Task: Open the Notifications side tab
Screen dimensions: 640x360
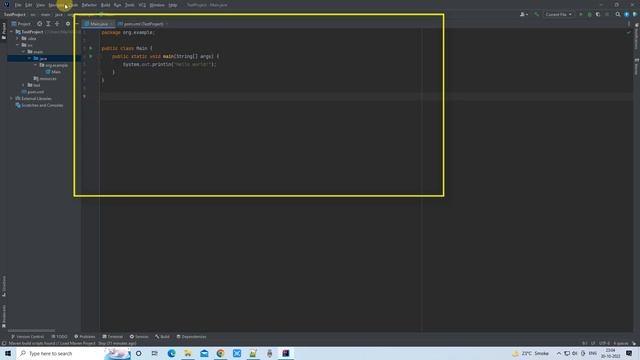Action: click(636, 37)
